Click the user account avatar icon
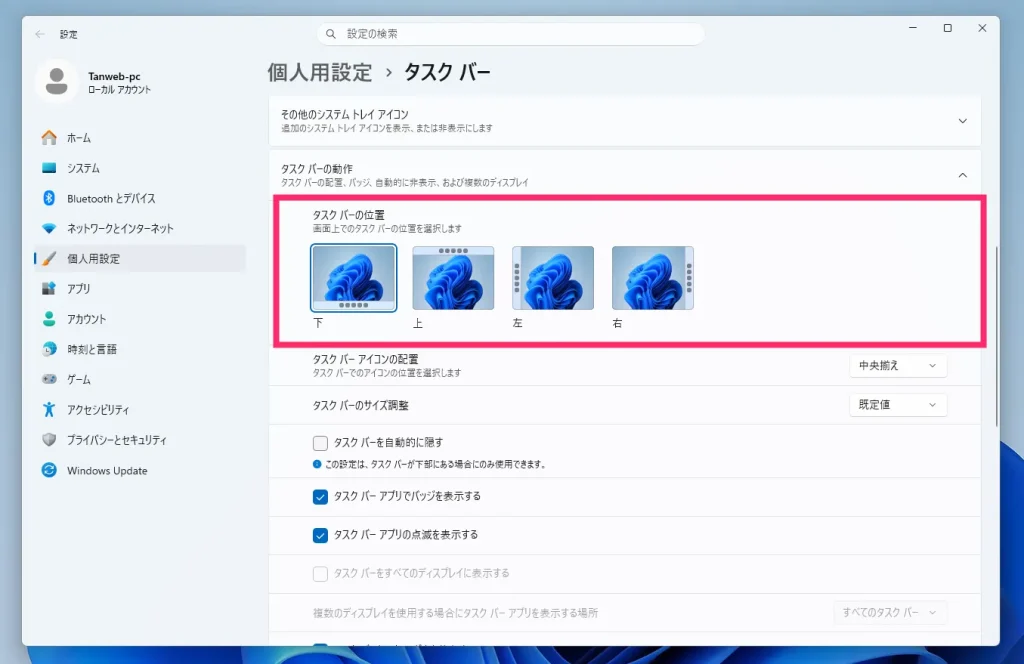Viewport: 1024px width, 664px height. (57, 82)
